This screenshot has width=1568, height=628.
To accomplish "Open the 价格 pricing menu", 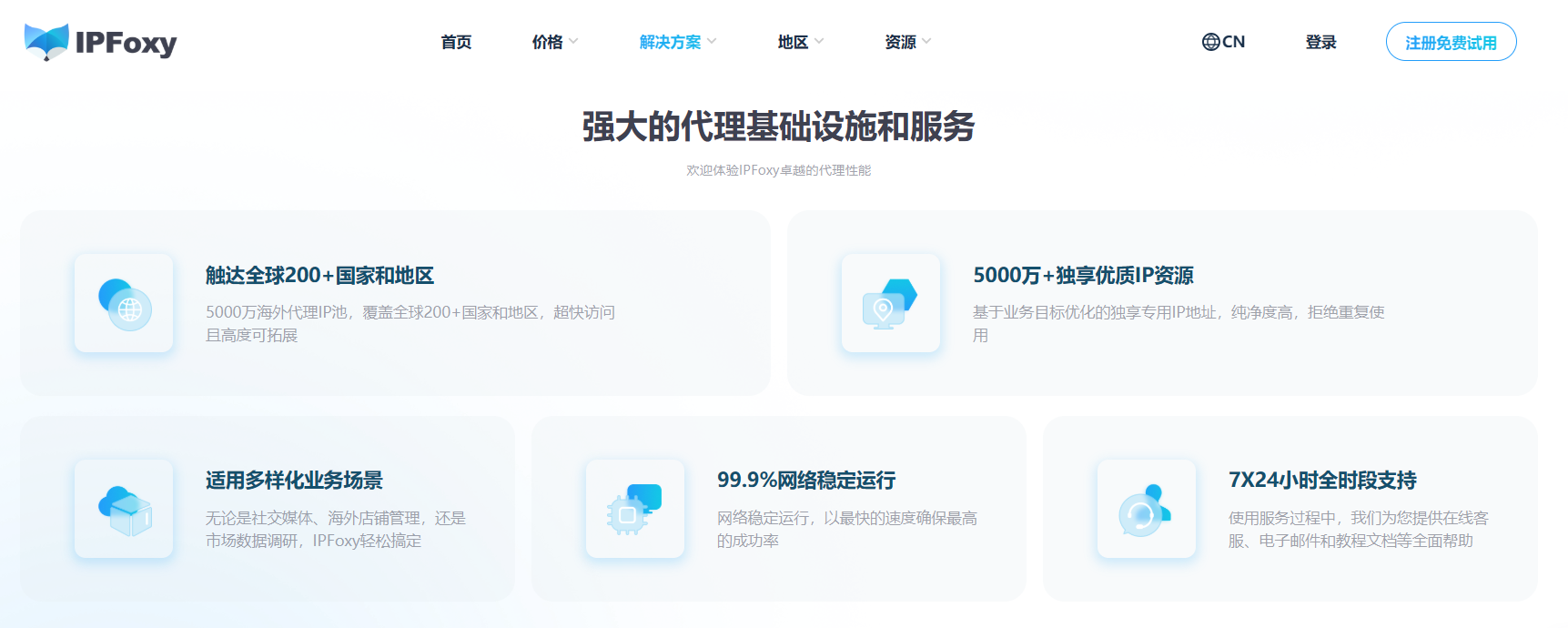I will [x=548, y=42].
